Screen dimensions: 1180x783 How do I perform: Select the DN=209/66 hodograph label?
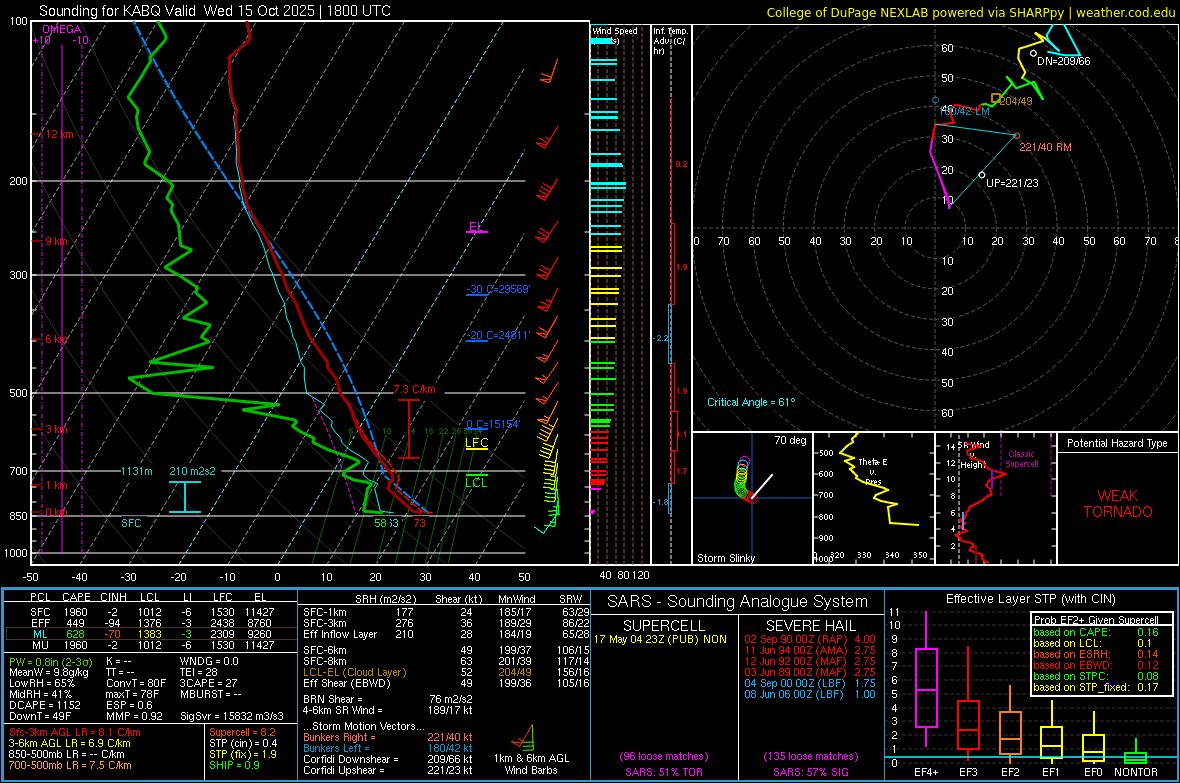(1063, 61)
